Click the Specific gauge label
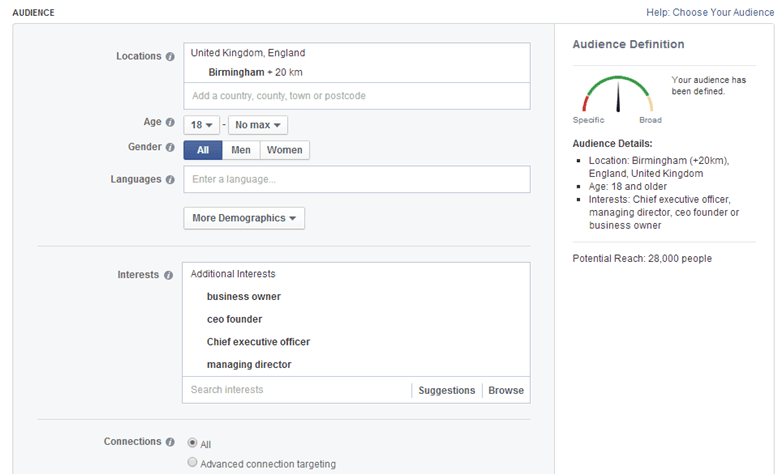 [588, 120]
